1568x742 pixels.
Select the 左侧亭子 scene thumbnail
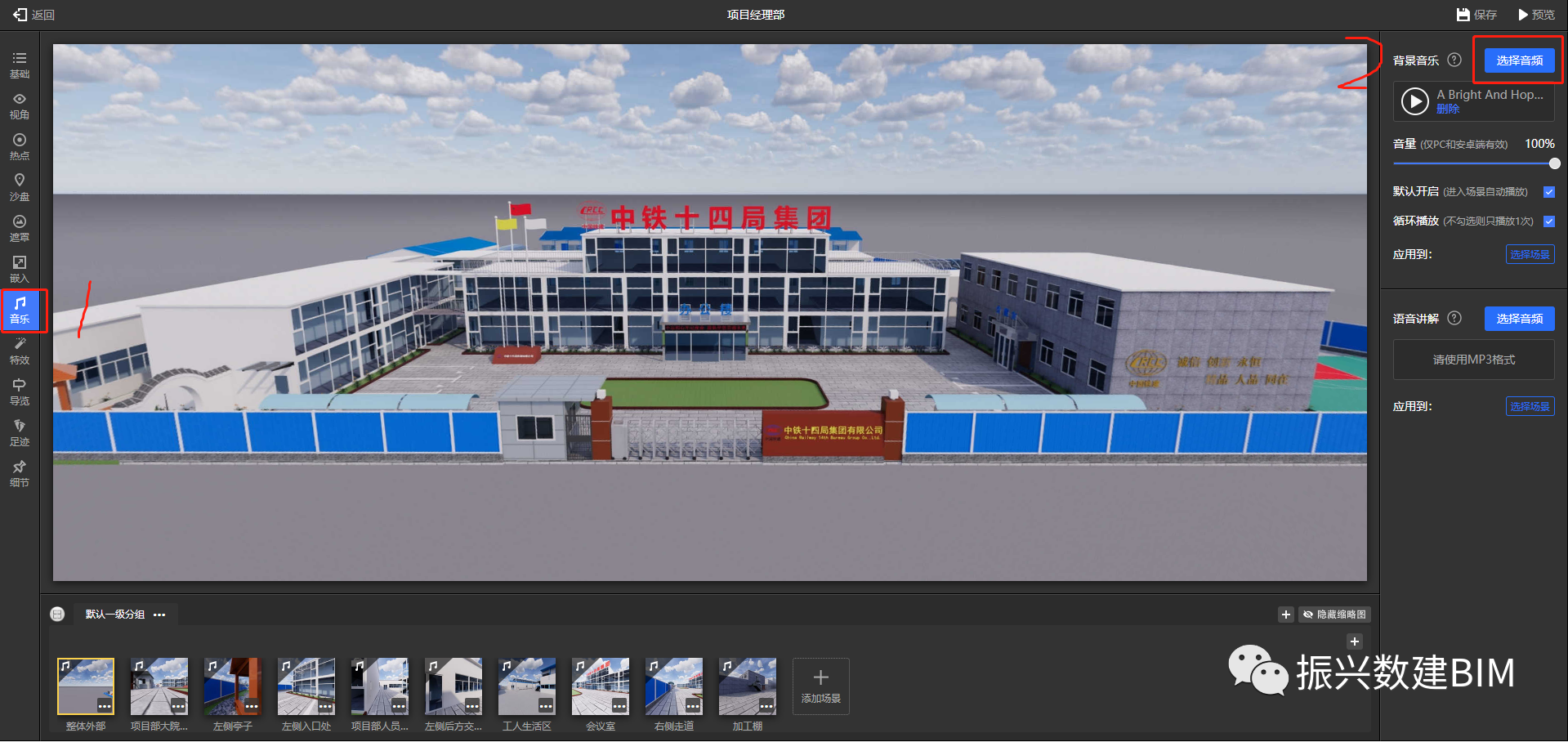pos(233,686)
